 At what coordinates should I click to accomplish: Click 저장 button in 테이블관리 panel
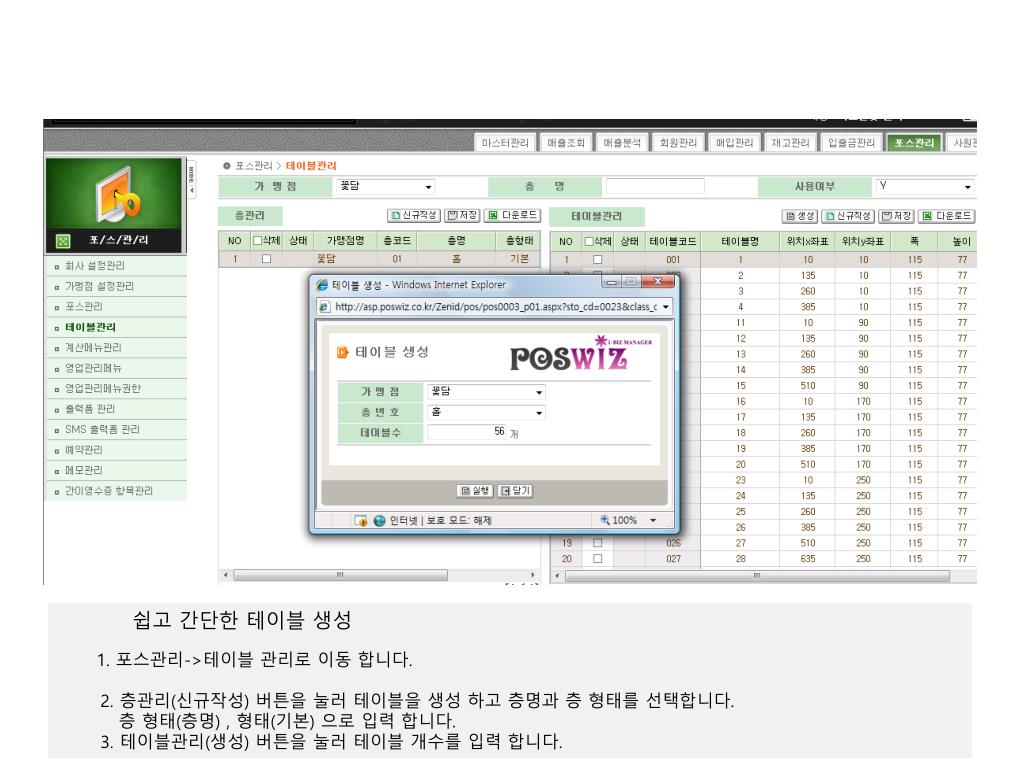coord(896,216)
